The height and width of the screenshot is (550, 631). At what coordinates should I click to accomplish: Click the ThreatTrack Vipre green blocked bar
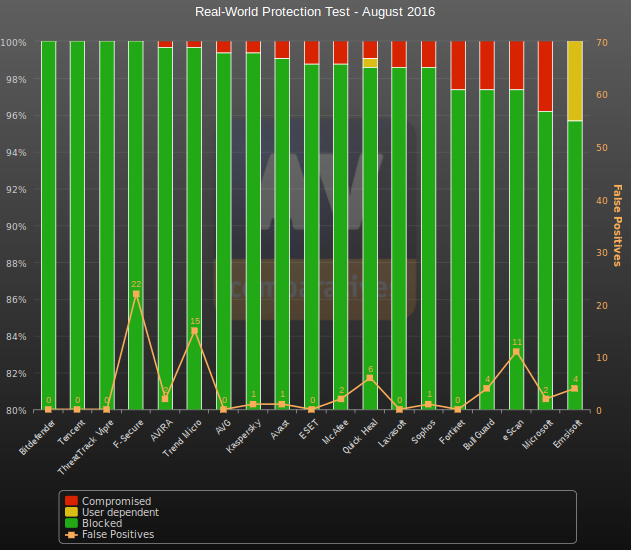pyautogui.click(x=107, y=225)
